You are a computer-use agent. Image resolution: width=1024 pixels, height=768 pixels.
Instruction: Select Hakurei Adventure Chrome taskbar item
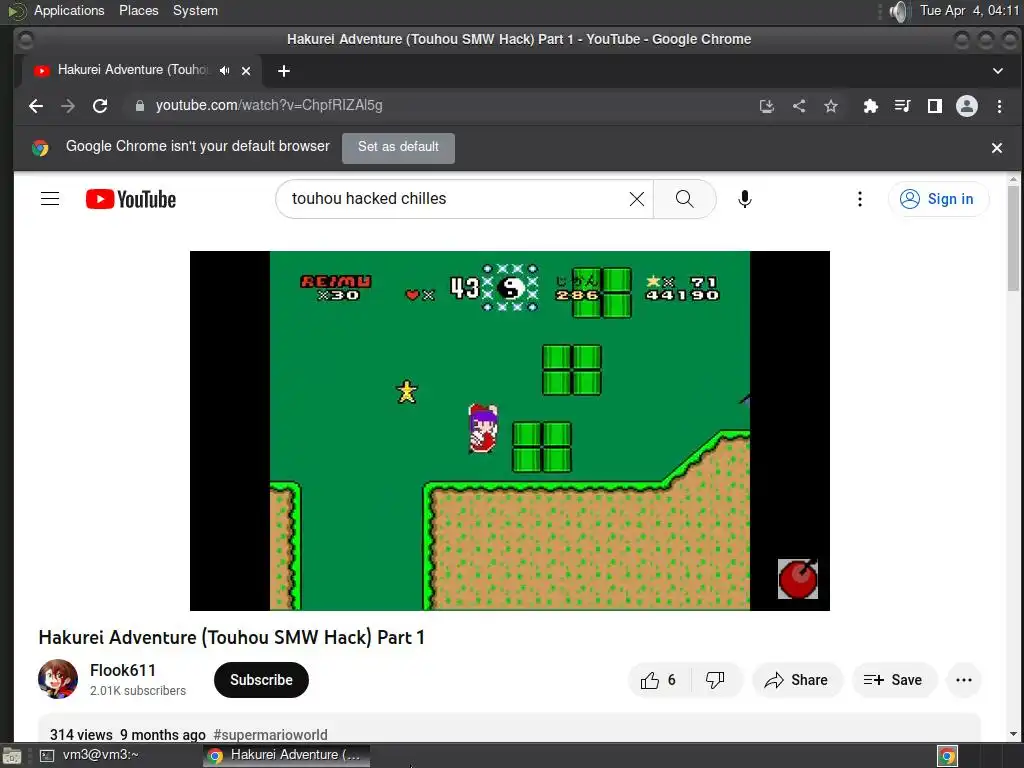[x=286, y=755]
